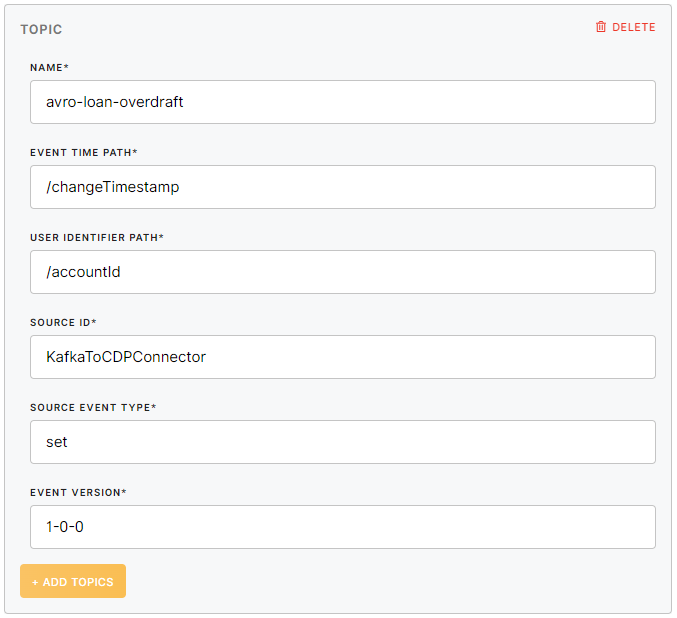This screenshot has width=677, height=618.
Task: Click the trash can icon beside Delete
Action: [x=601, y=27]
